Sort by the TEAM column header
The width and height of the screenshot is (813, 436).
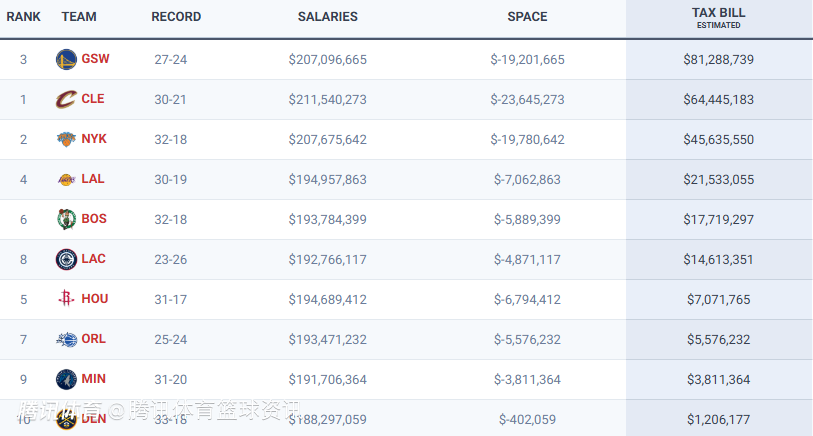click(79, 17)
